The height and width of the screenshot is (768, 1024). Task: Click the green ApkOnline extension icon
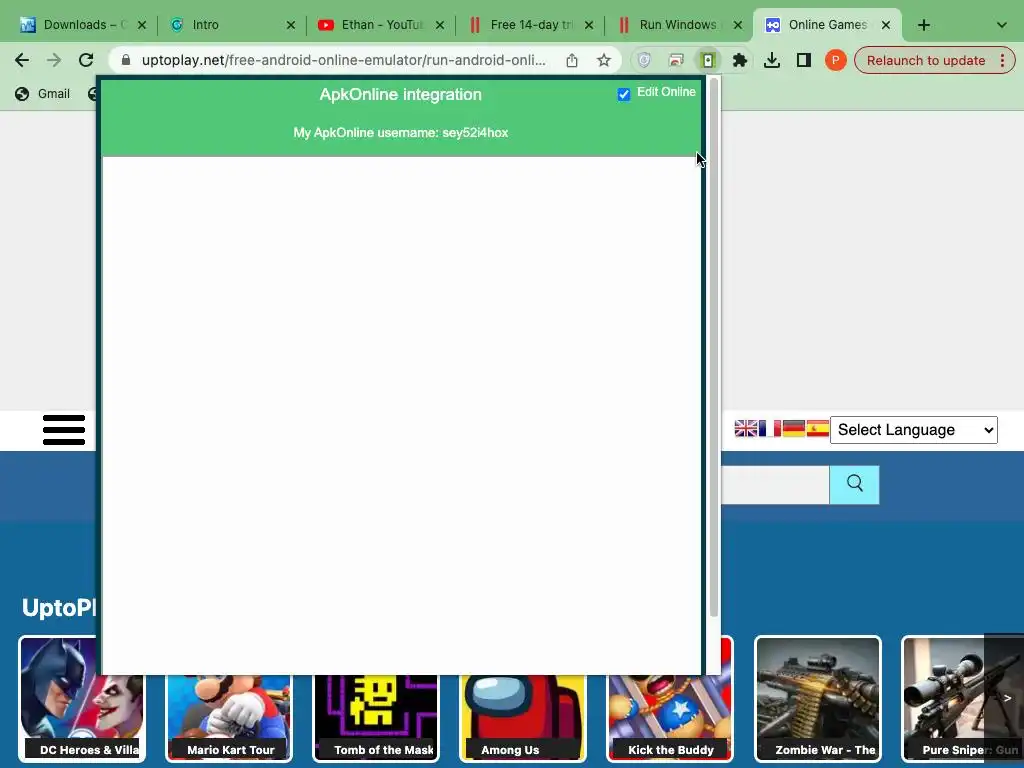pos(708,61)
